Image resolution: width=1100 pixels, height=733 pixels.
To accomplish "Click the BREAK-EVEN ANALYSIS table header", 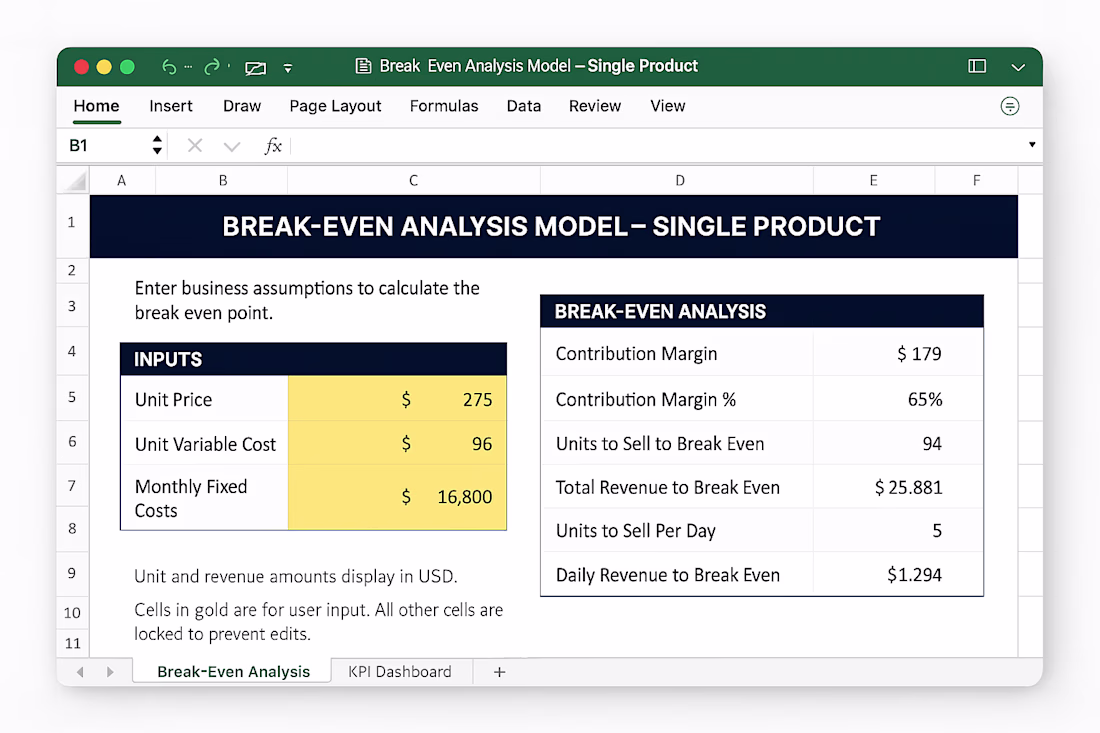I will pos(762,311).
